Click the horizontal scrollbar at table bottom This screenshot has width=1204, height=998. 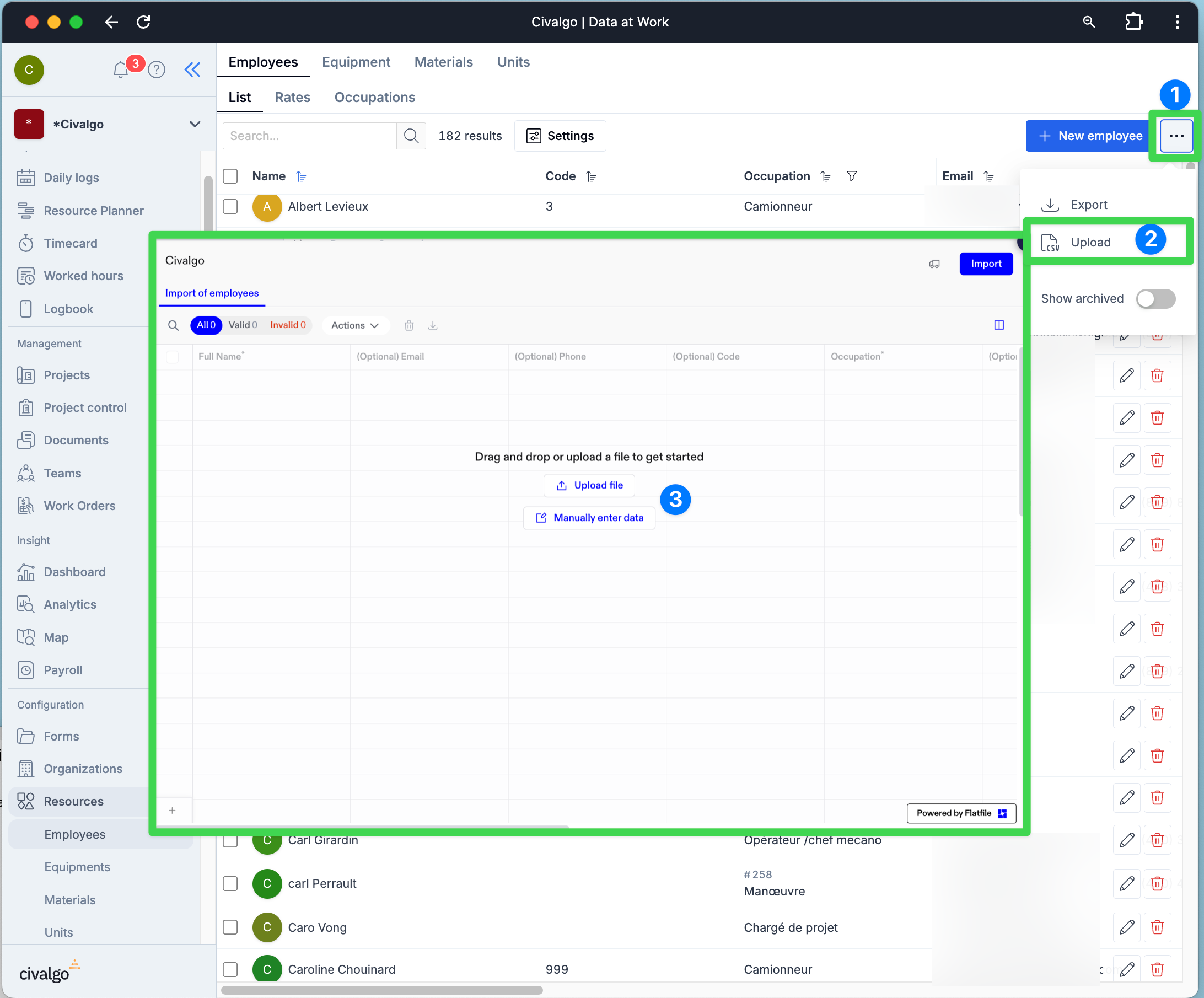[381, 990]
